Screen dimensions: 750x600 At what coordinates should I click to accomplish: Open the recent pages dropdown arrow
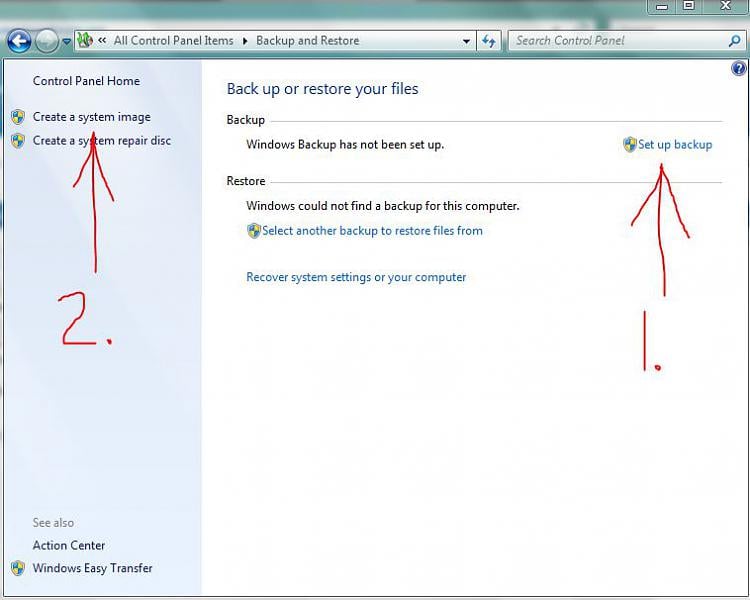(66, 42)
